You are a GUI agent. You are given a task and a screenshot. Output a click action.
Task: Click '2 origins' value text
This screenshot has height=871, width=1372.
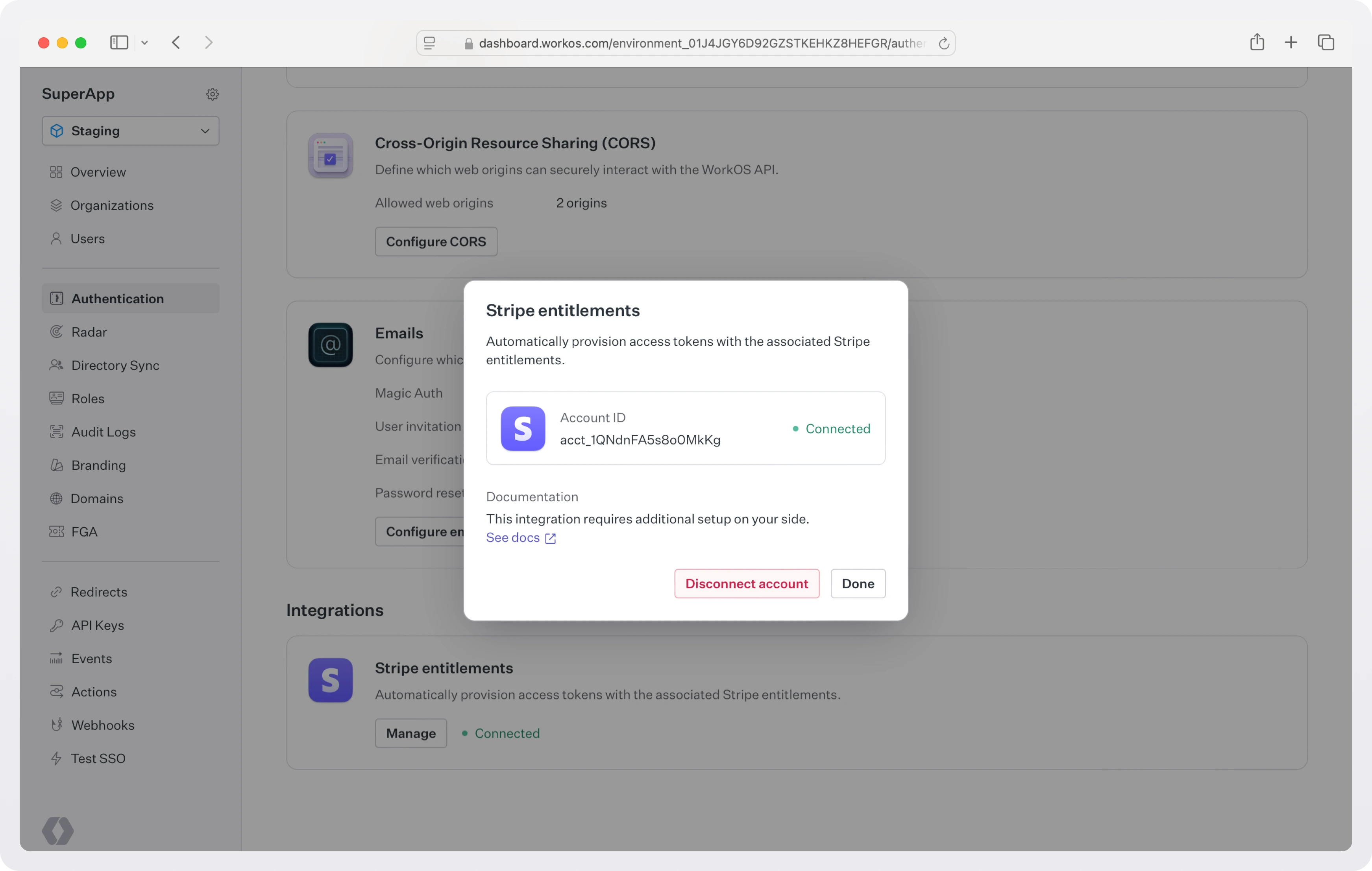pos(581,203)
